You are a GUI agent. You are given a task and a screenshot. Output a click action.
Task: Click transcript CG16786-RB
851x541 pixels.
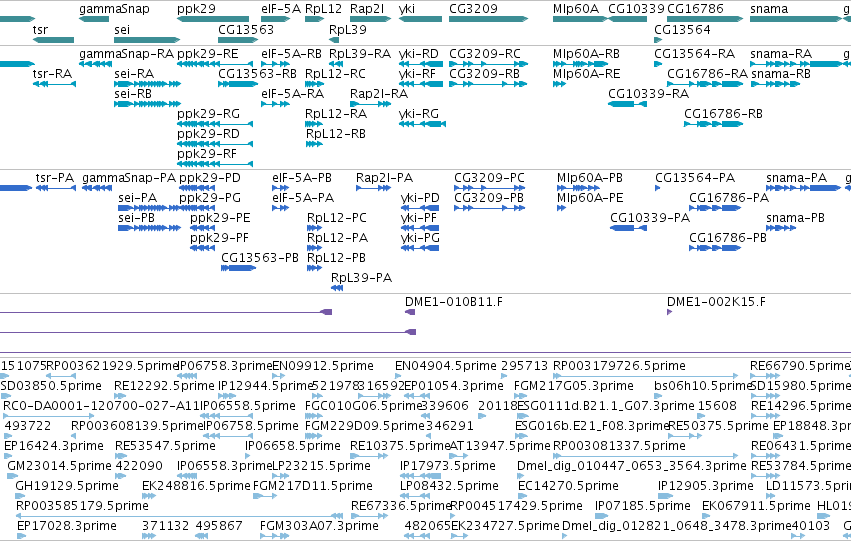[x=723, y=114]
